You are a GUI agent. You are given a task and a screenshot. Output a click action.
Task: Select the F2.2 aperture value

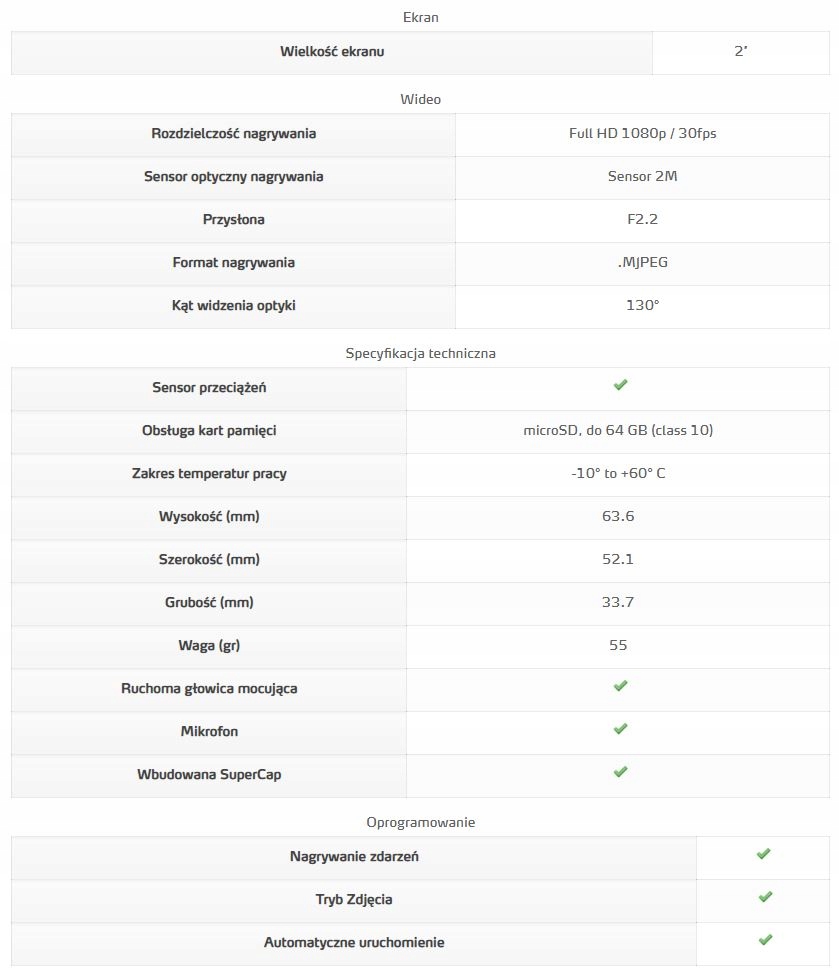[x=642, y=220]
